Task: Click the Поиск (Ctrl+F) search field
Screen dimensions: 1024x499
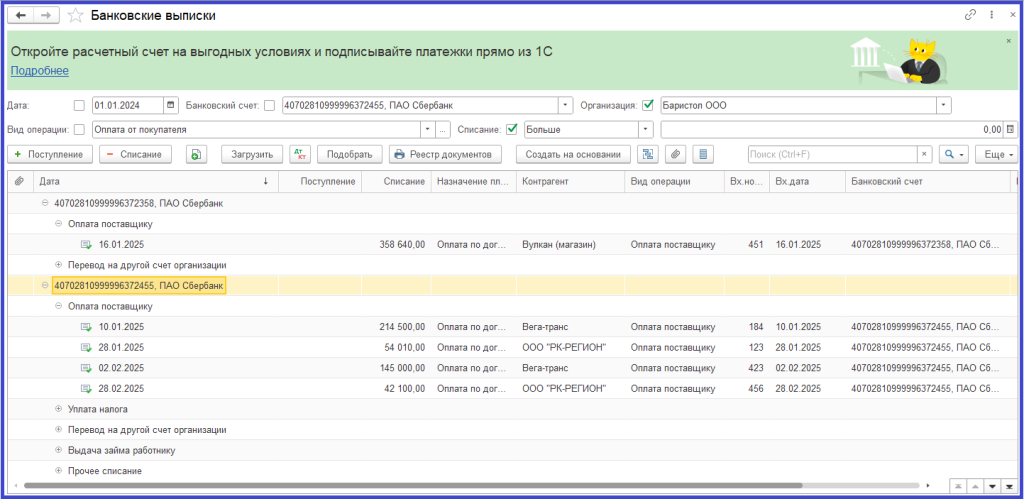Action: [x=830, y=154]
